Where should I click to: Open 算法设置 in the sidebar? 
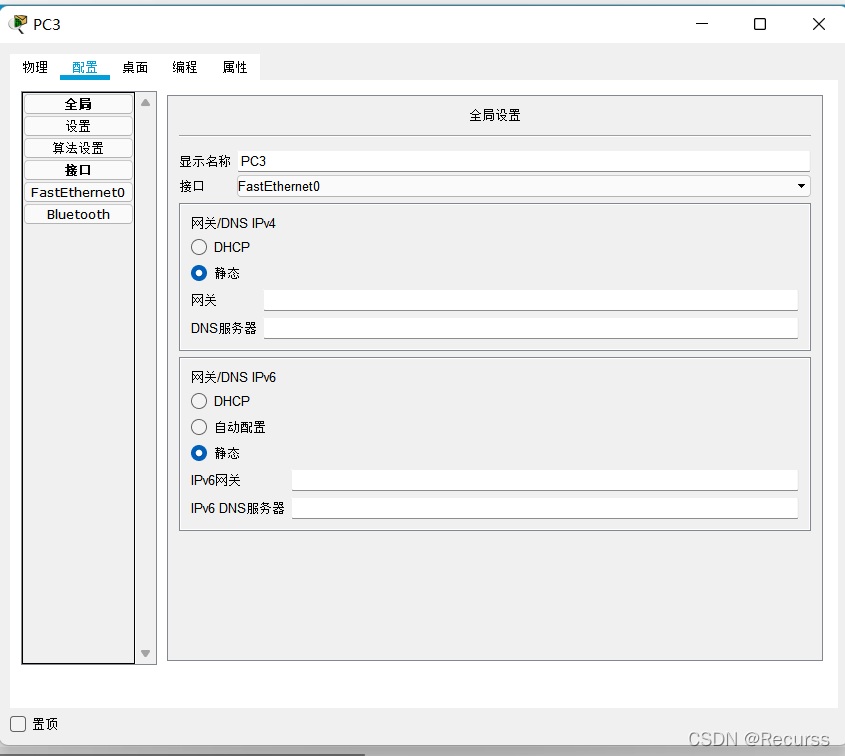[x=78, y=148]
